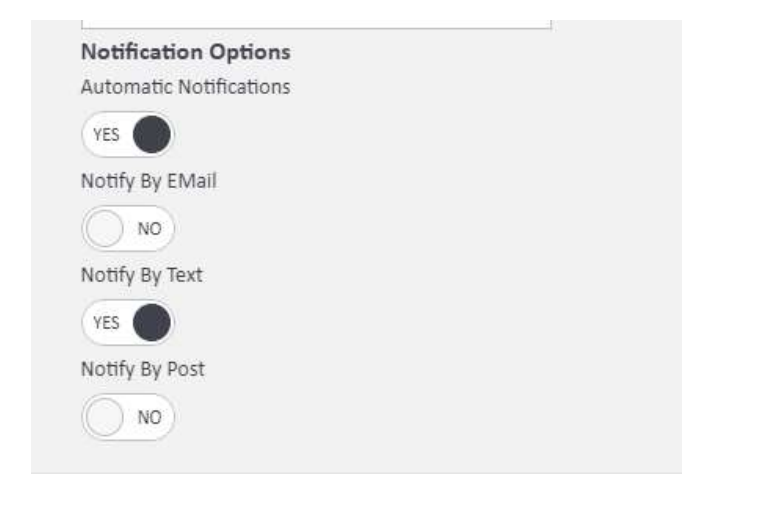Click NO inside the Notify By EMail switch
This screenshot has height=508, width=772.
149,229
